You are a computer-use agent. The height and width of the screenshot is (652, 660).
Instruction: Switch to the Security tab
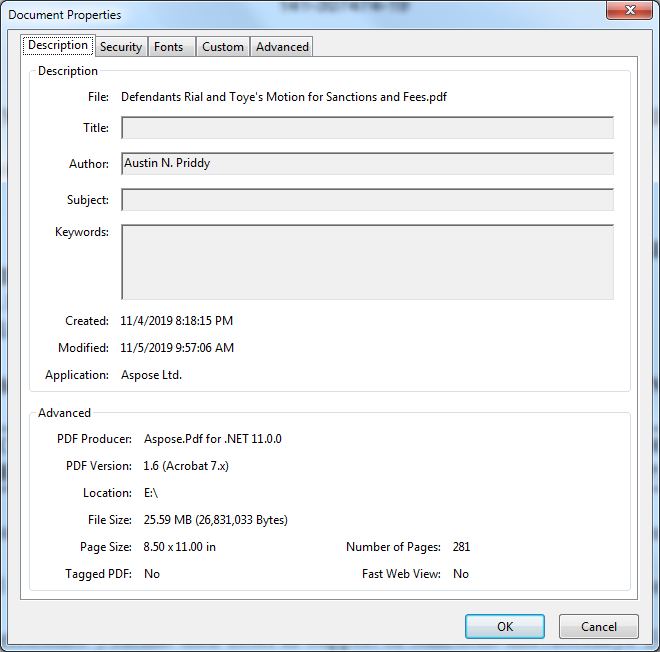tap(121, 47)
